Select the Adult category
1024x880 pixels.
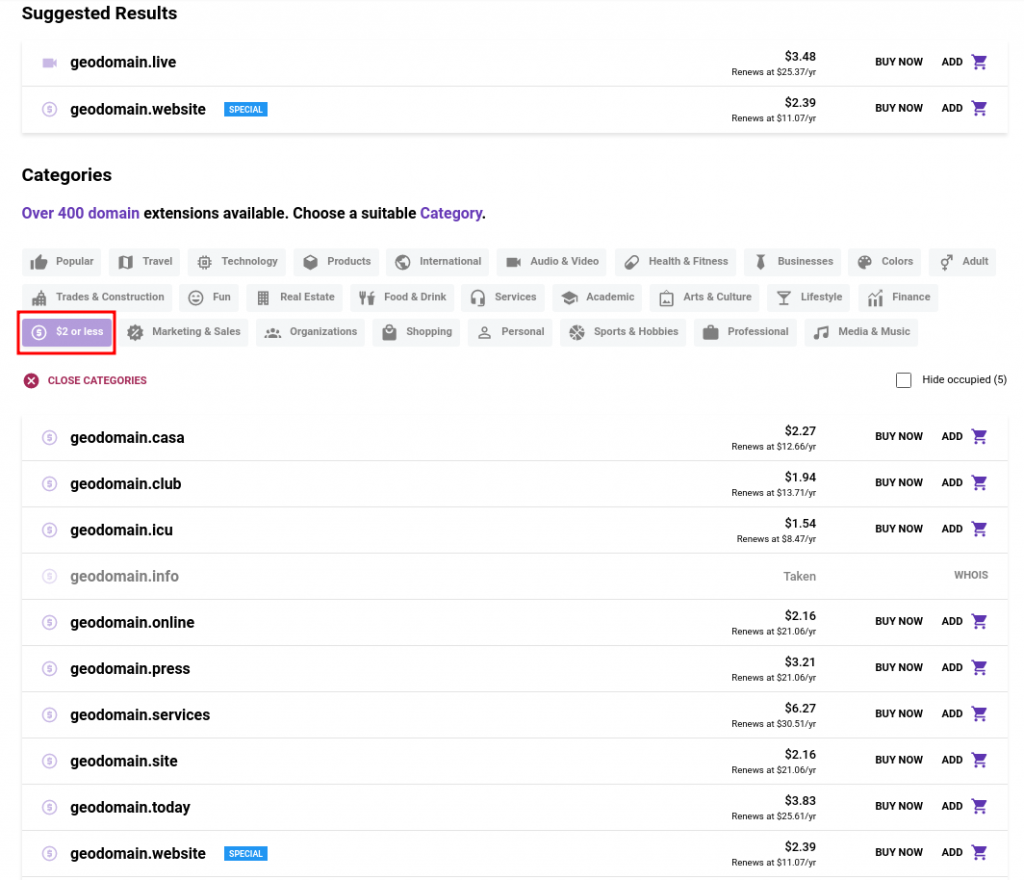pyautogui.click(x=963, y=262)
